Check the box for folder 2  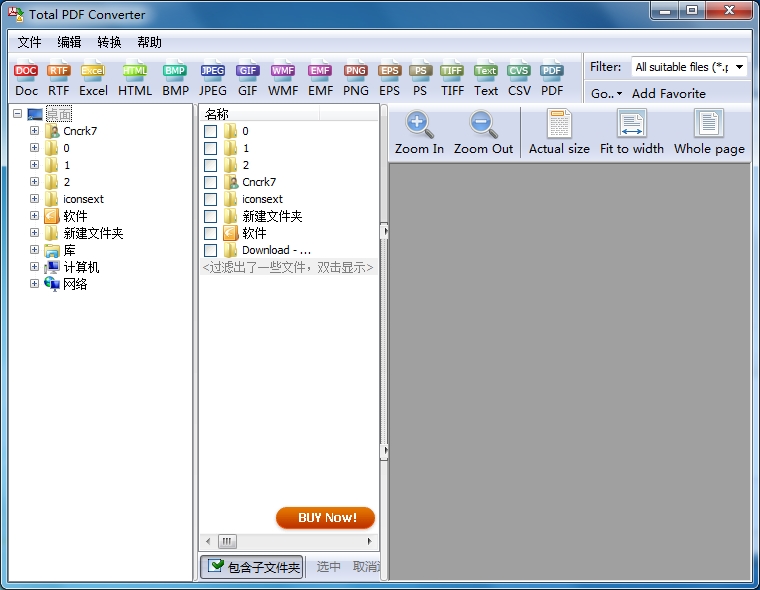pos(210,165)
